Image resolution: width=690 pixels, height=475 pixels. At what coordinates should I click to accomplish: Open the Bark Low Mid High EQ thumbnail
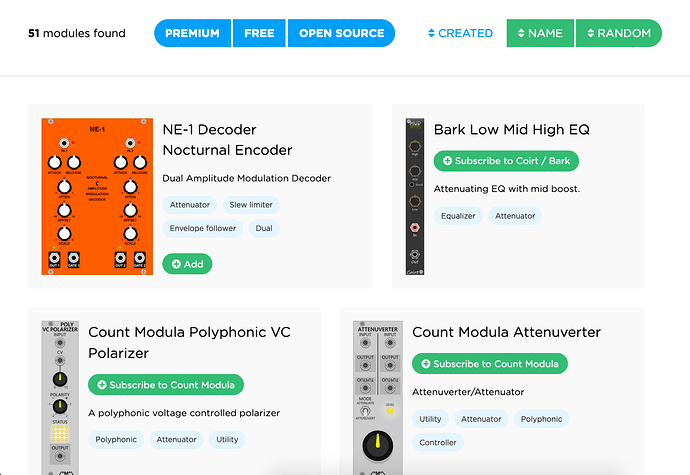pos(415,196)
